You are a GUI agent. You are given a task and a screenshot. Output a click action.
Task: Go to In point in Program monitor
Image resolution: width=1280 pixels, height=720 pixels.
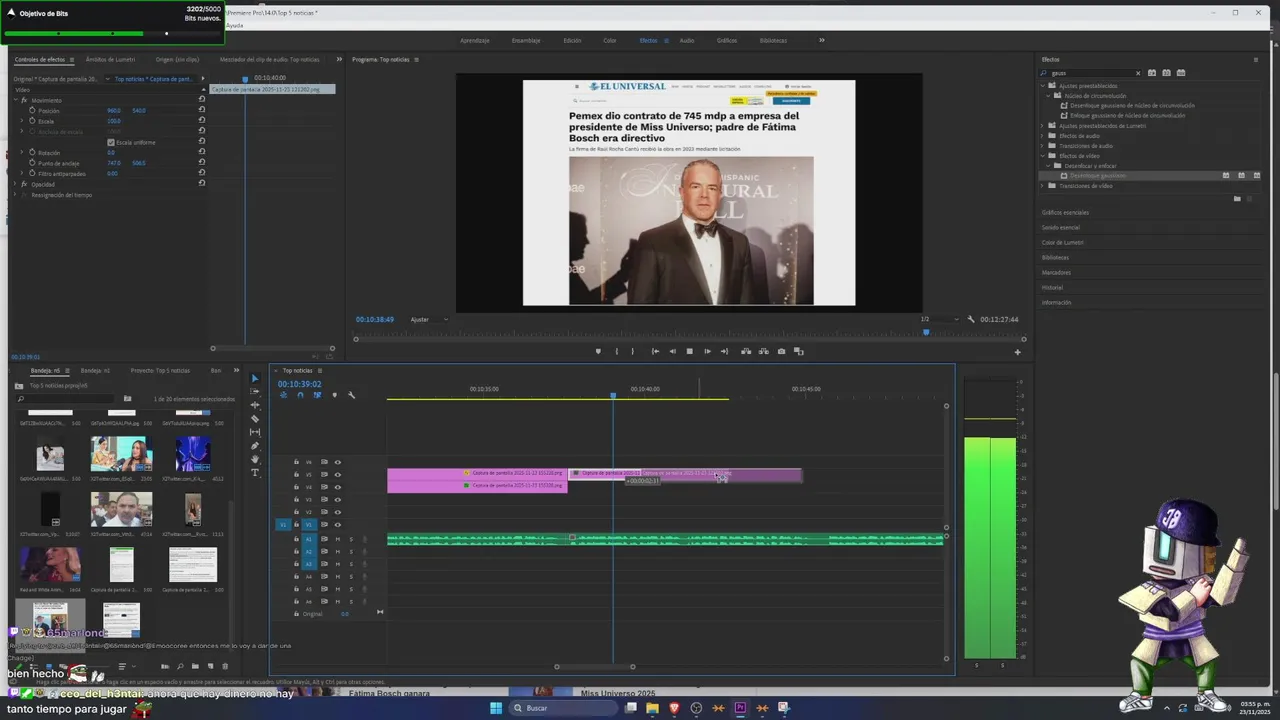point(655,351)
